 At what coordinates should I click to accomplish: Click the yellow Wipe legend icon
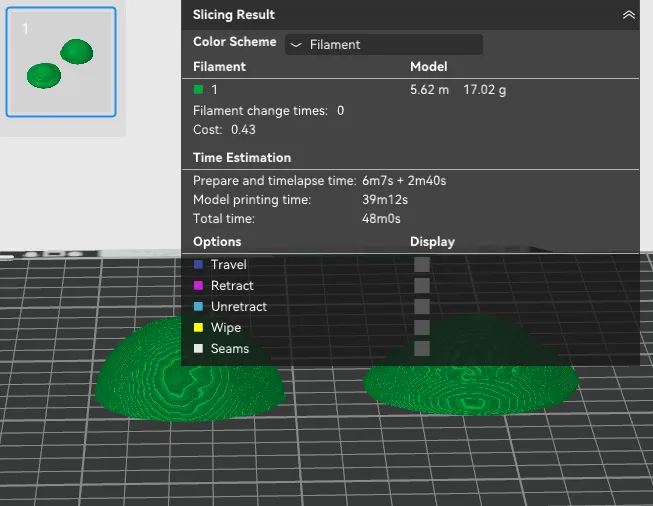tap(198, 328)
